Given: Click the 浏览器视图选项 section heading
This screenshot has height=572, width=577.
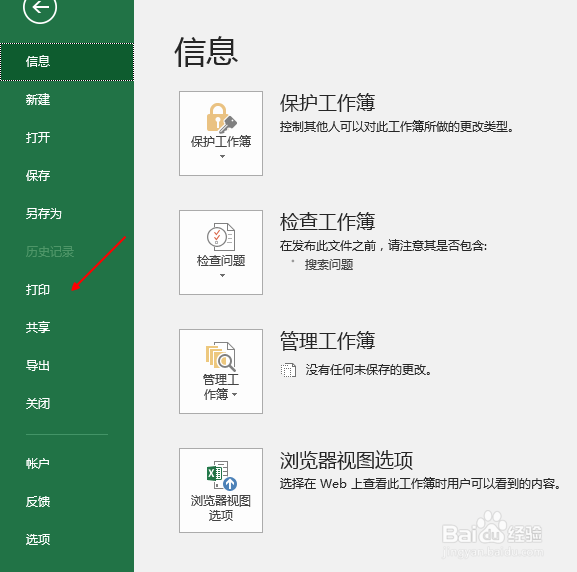Looking at the screenshot, I should tap(346, 460).
